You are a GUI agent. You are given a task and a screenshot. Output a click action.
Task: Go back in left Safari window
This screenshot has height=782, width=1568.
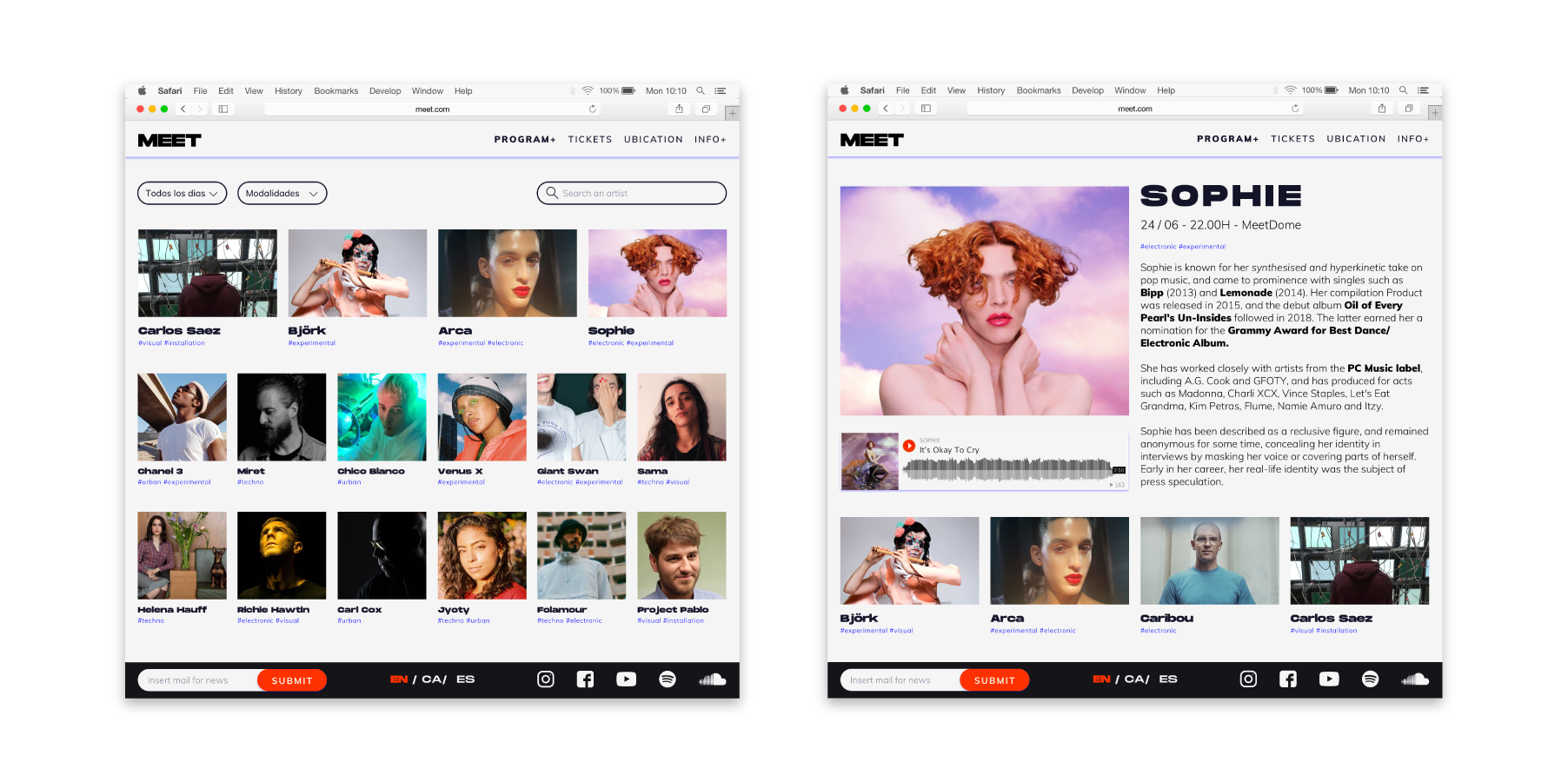(x=183, y=109)
